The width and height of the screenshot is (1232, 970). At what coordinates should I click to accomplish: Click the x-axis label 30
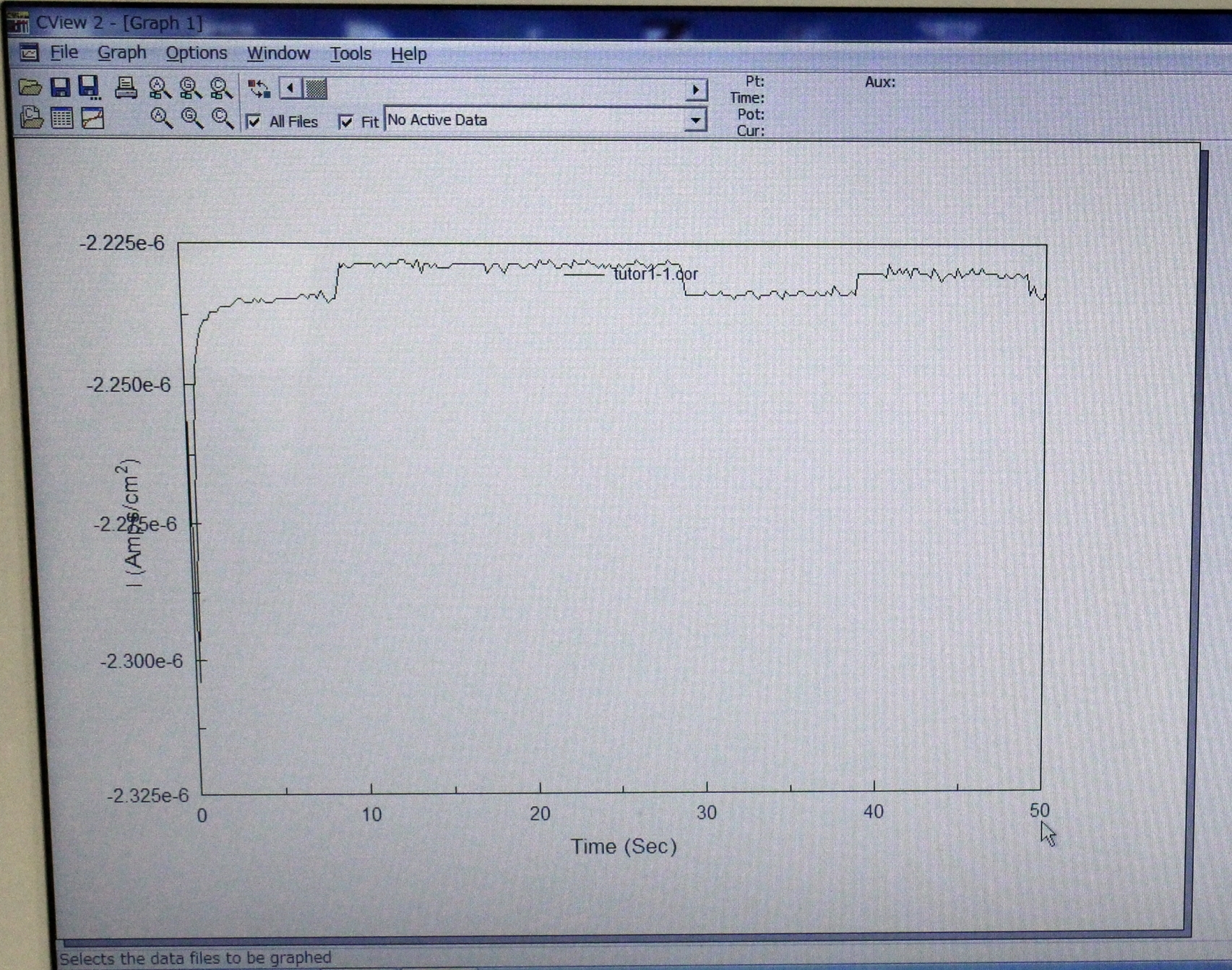click(707, 812)
